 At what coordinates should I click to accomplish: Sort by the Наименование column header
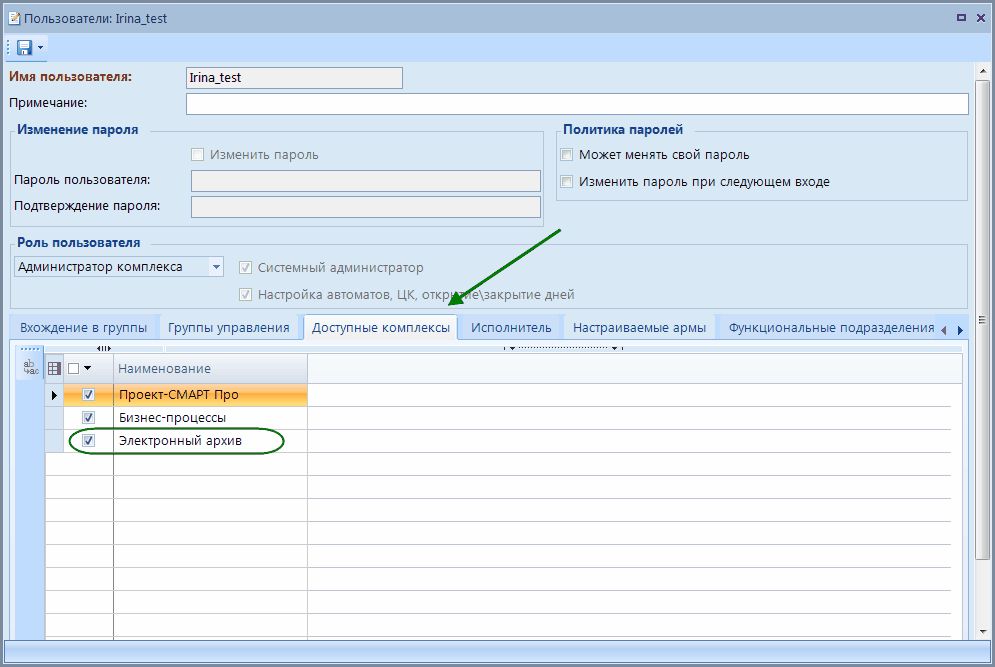[209, 369]
